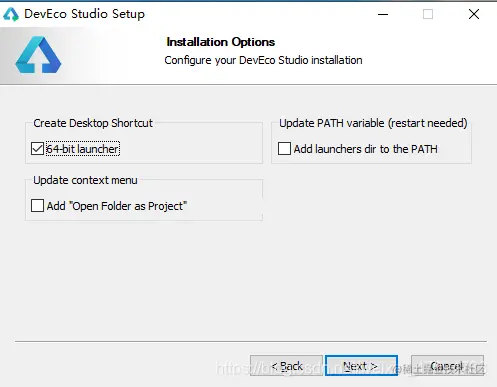This screenshot has width=497, height=387.
Task: Minimize the DevEco Studio Setup window
Action: [383, 14]
